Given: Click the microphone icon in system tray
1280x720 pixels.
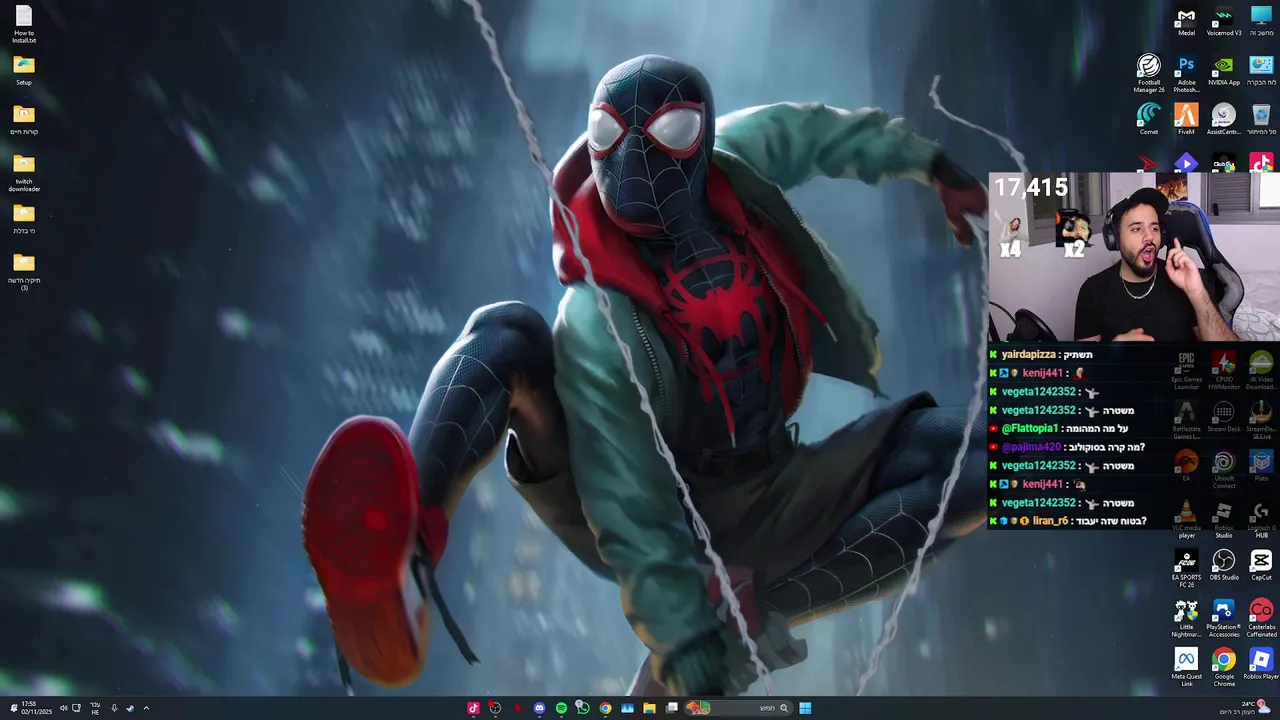Looking at the screenshot, I should coord(114,708).
